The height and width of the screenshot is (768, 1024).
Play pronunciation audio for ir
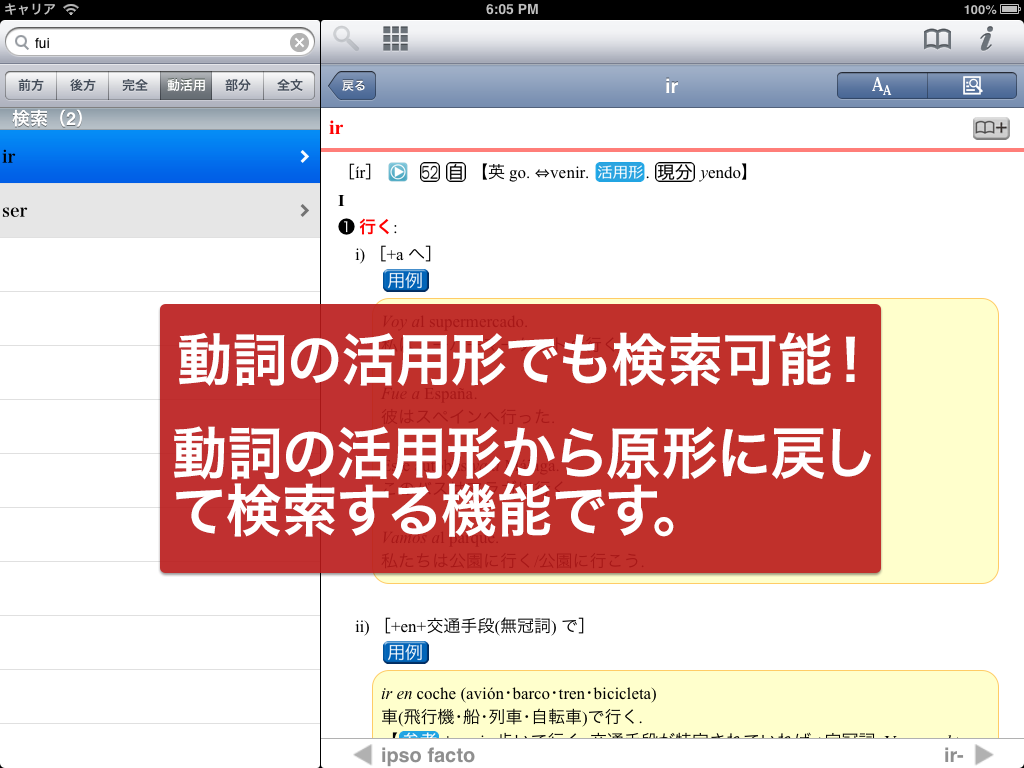[x=398, y=172]
